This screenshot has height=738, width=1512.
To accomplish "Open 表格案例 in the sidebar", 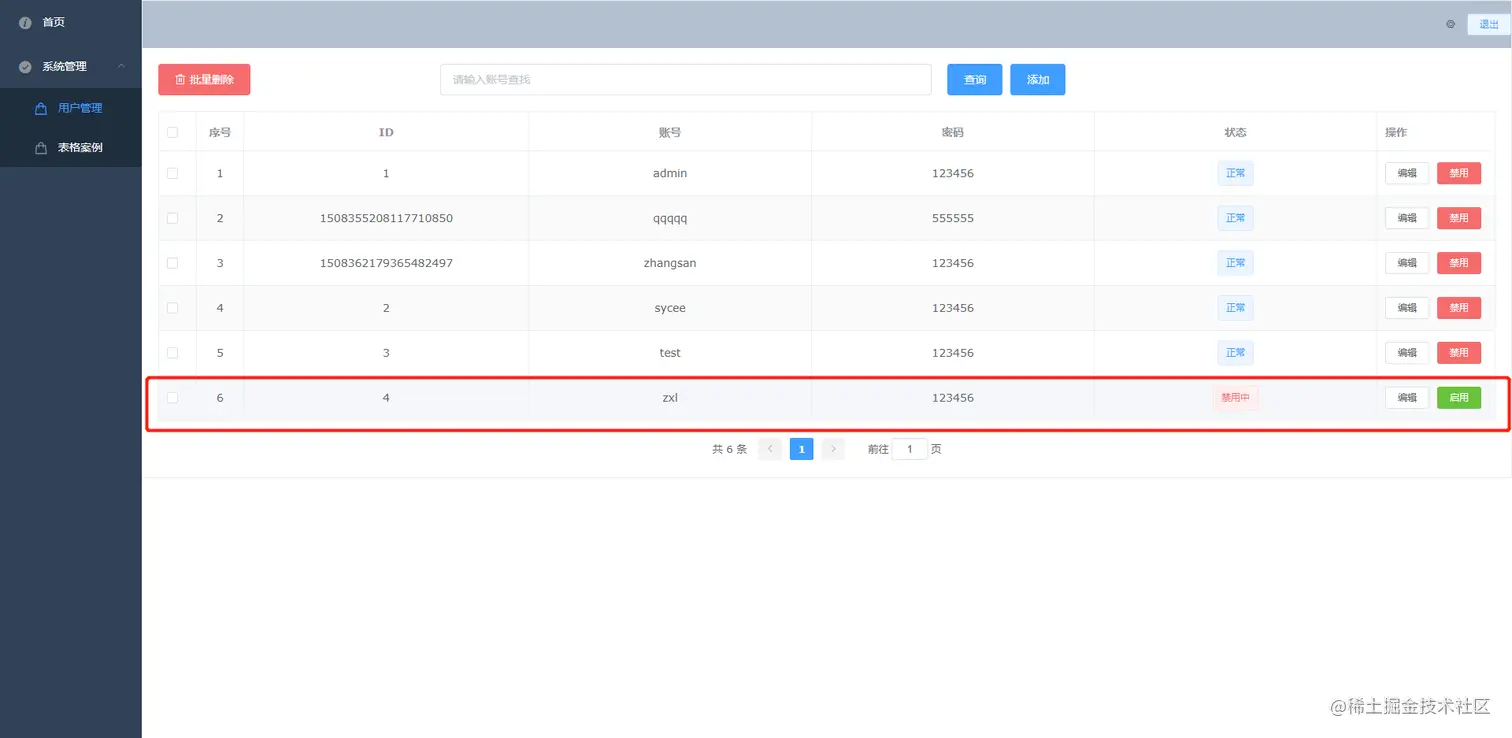I will point(80,148).
